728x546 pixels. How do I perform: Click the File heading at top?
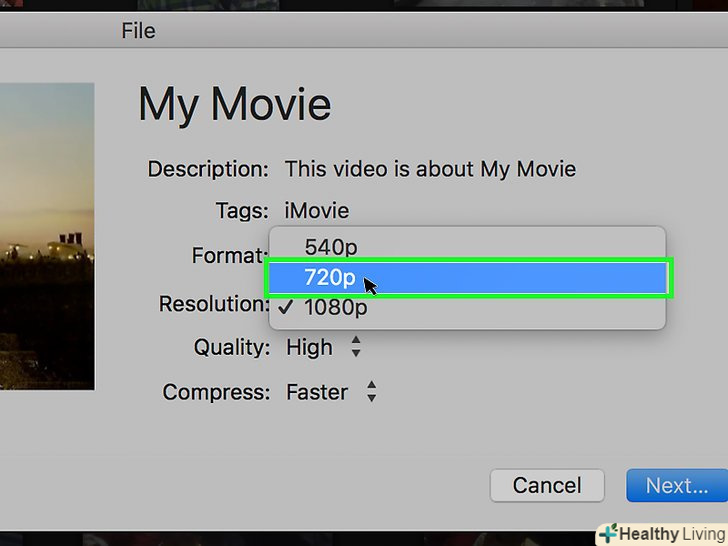pyautogui.click(x=138, y=31)
